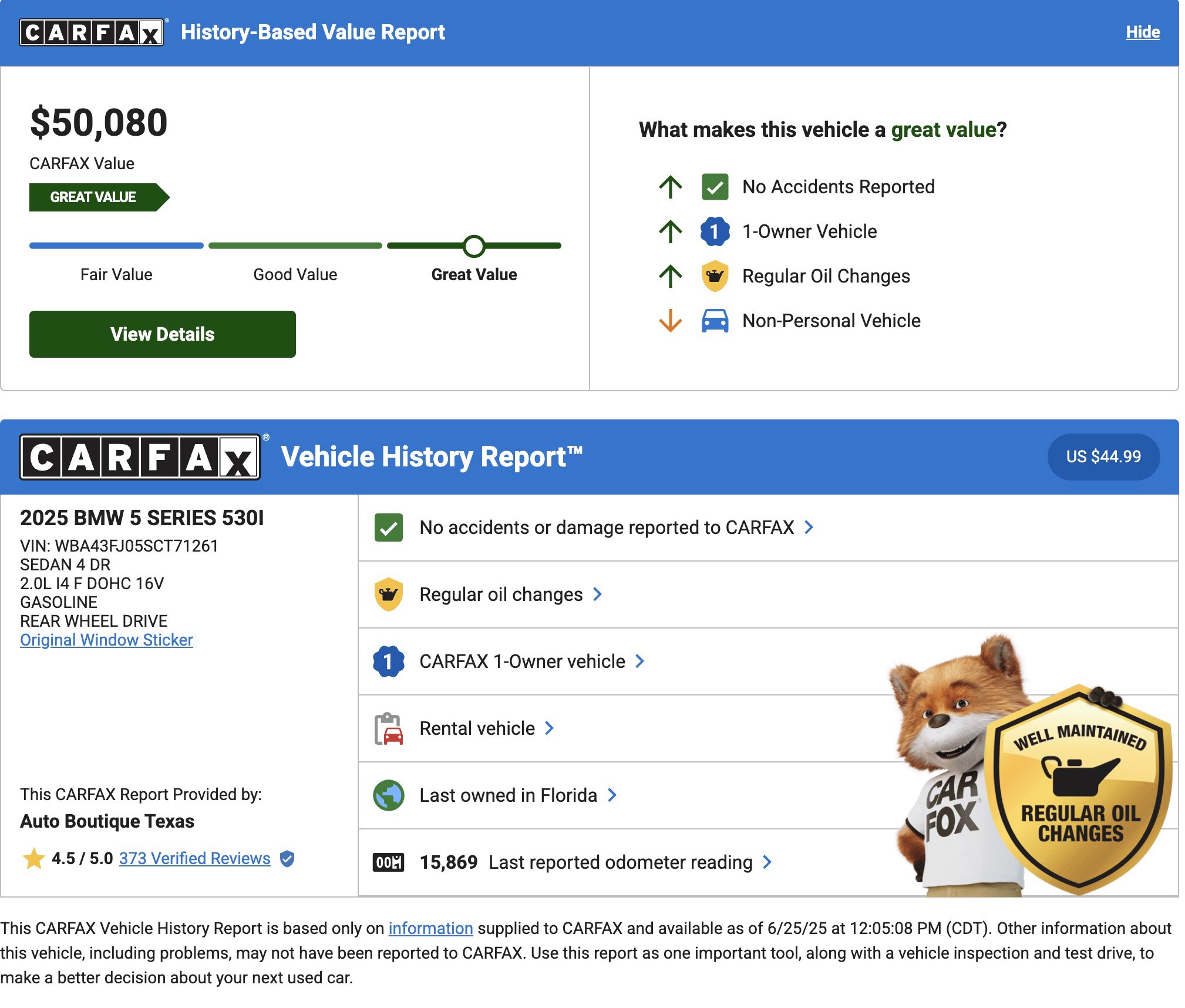This screenshot has height=1008, width=1185.
Task: Click the 2025 BMW 5 SERIES 530I heading
Action: pyautogui.click(x=142, y=518)
